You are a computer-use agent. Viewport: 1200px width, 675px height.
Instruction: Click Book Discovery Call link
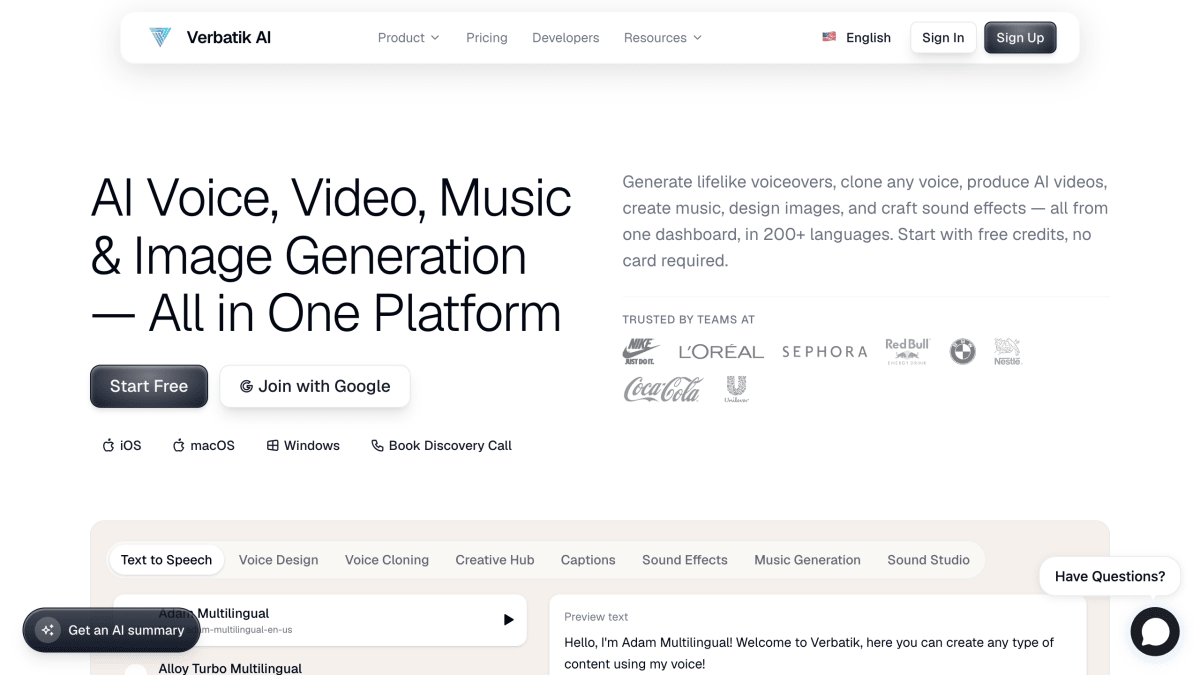click(441, 446)
